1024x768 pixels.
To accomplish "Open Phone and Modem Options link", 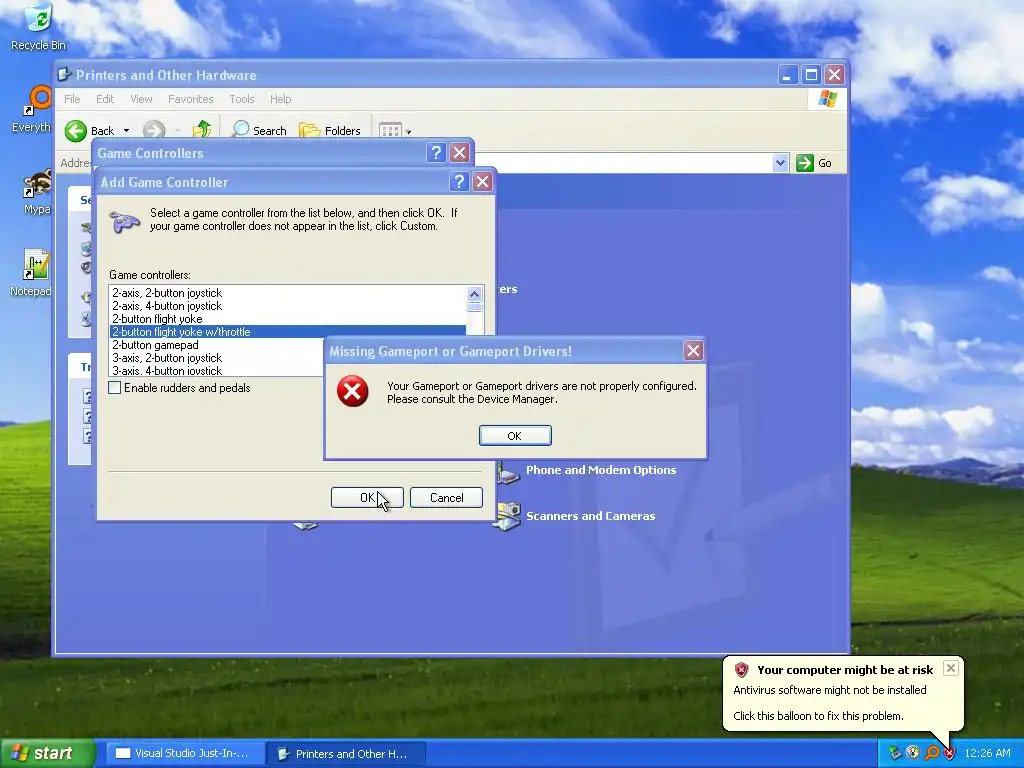I will pos(601,470).
